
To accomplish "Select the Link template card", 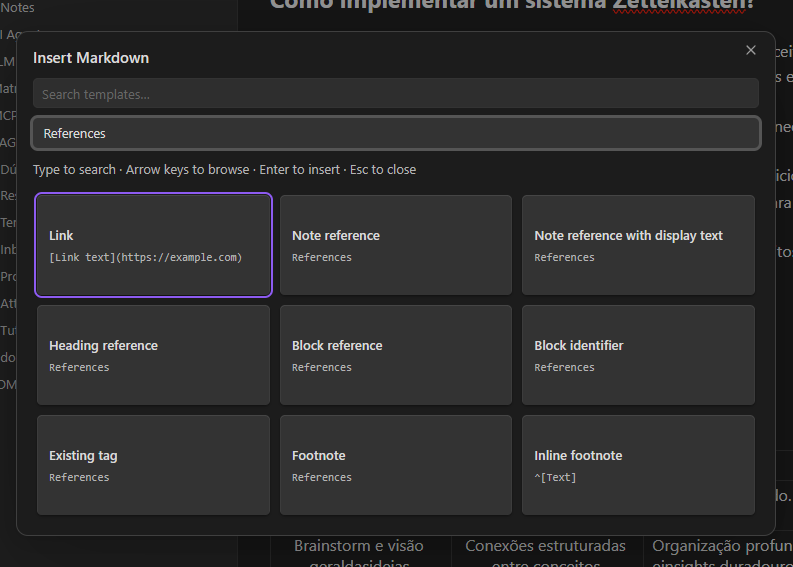I will (x=153, y=245).
